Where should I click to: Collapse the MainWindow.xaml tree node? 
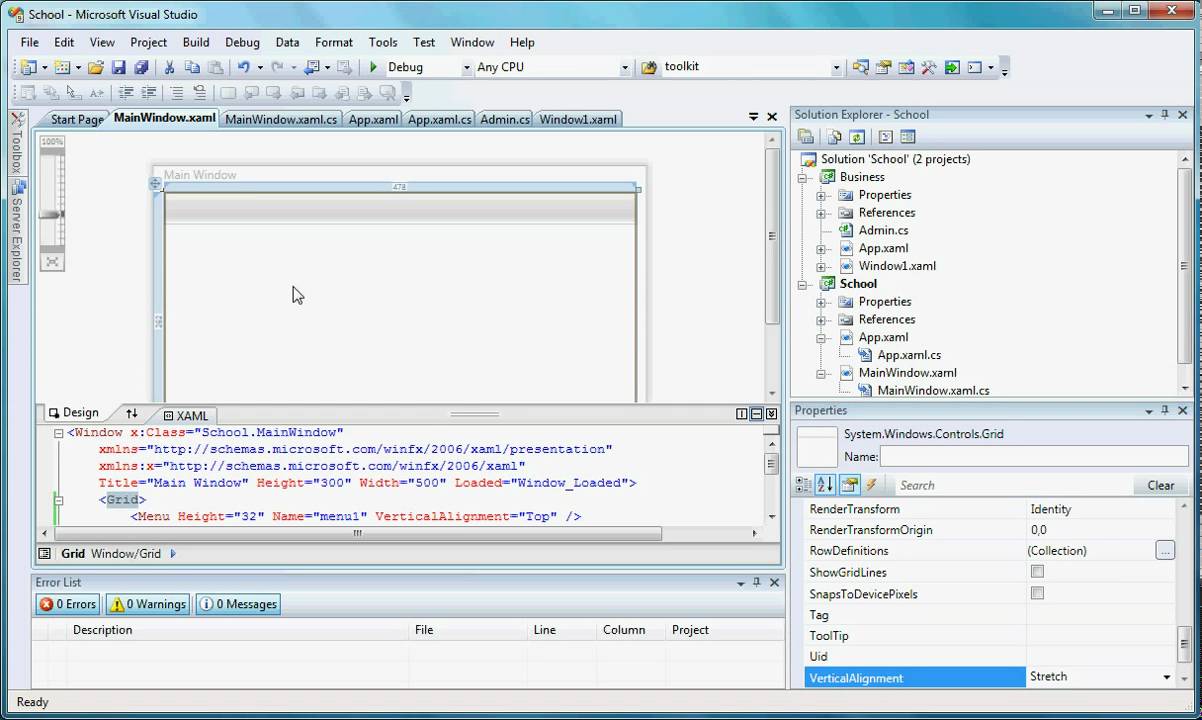[x=821, y=373]
